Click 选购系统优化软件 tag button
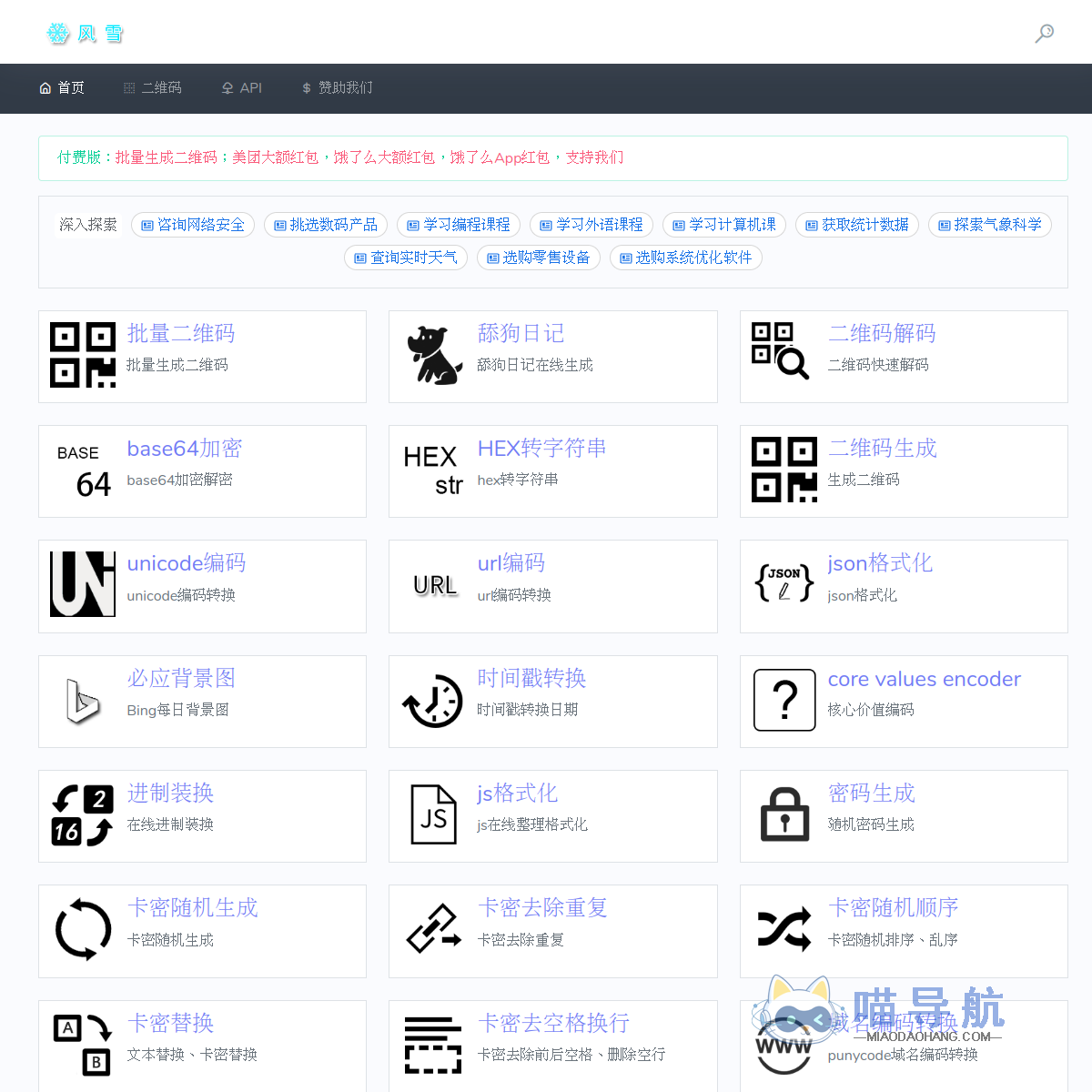Screen dimensions: 1092x1092 (686, 258)
